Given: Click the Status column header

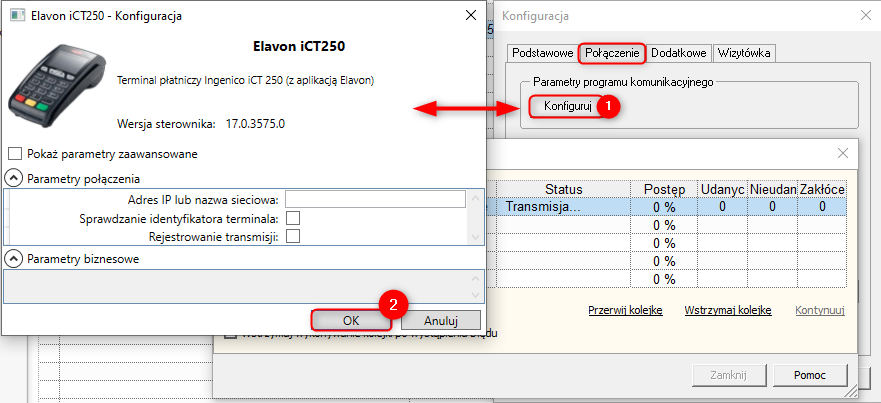Looking at the screenshot, I should 564,190.
